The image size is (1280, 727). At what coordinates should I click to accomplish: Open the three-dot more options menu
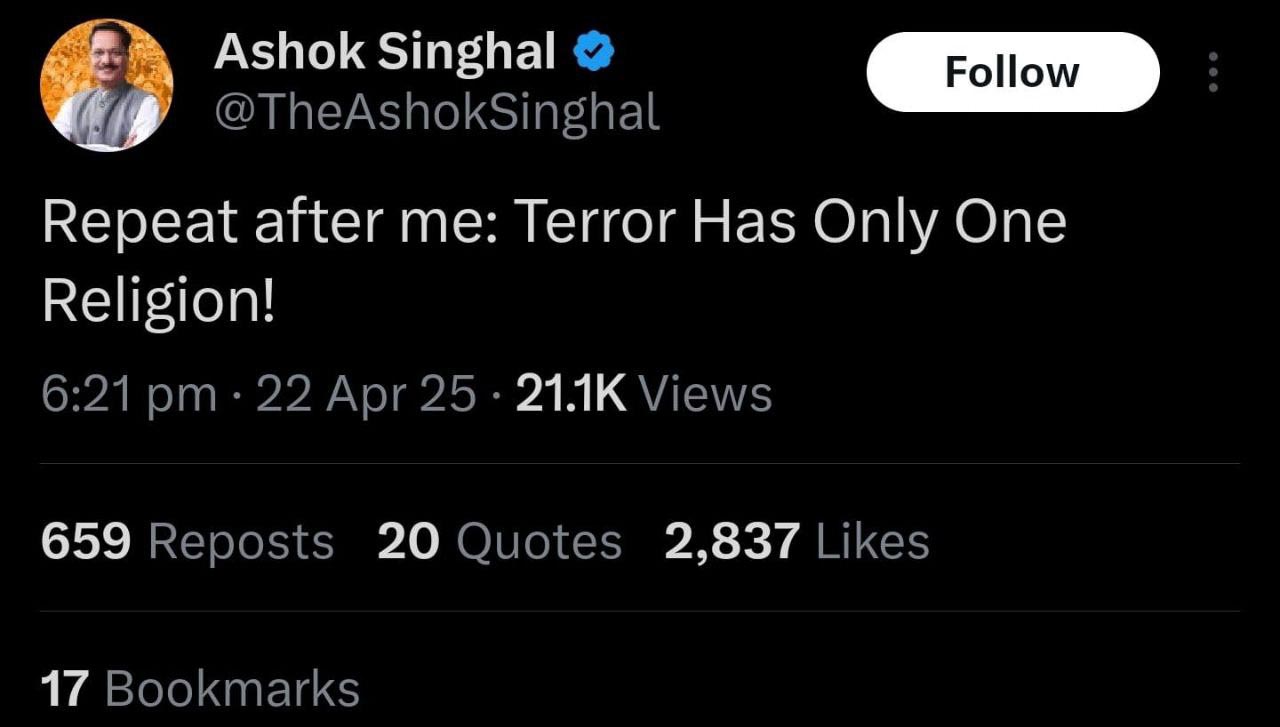pyautogui.click(x=1213, y=73)
